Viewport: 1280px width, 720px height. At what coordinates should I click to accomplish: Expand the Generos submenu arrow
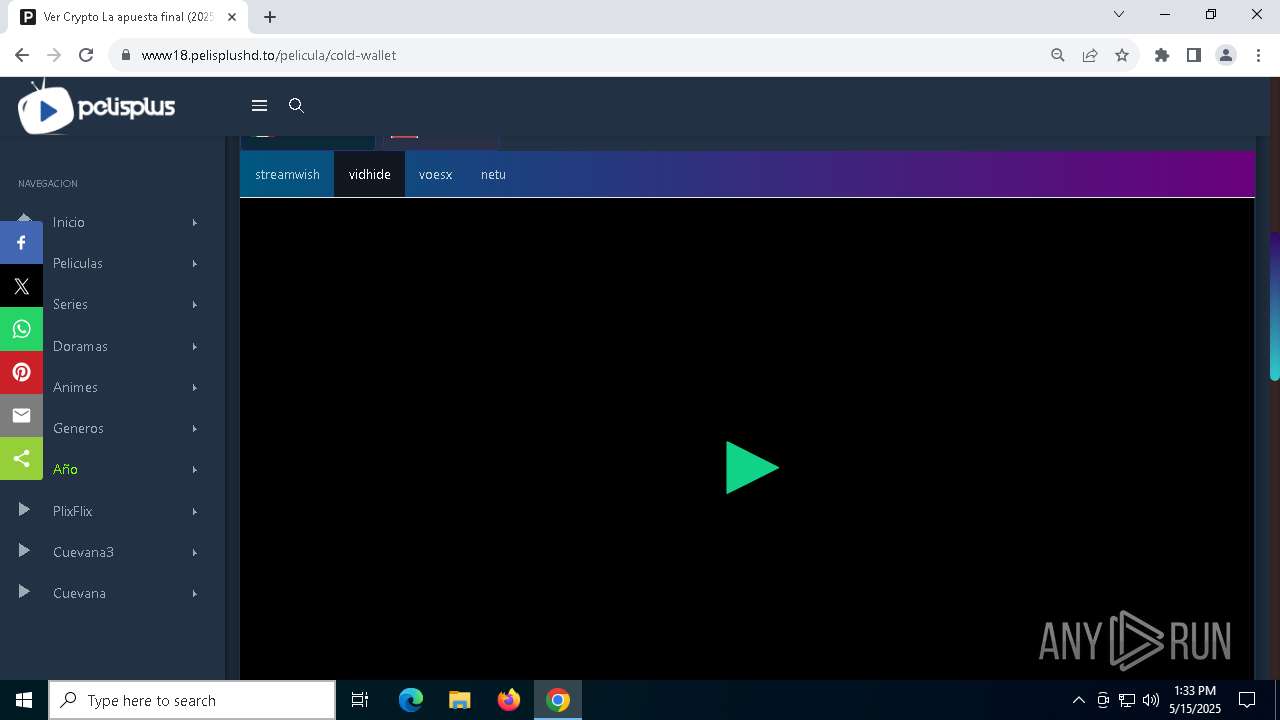click(195, 428)
